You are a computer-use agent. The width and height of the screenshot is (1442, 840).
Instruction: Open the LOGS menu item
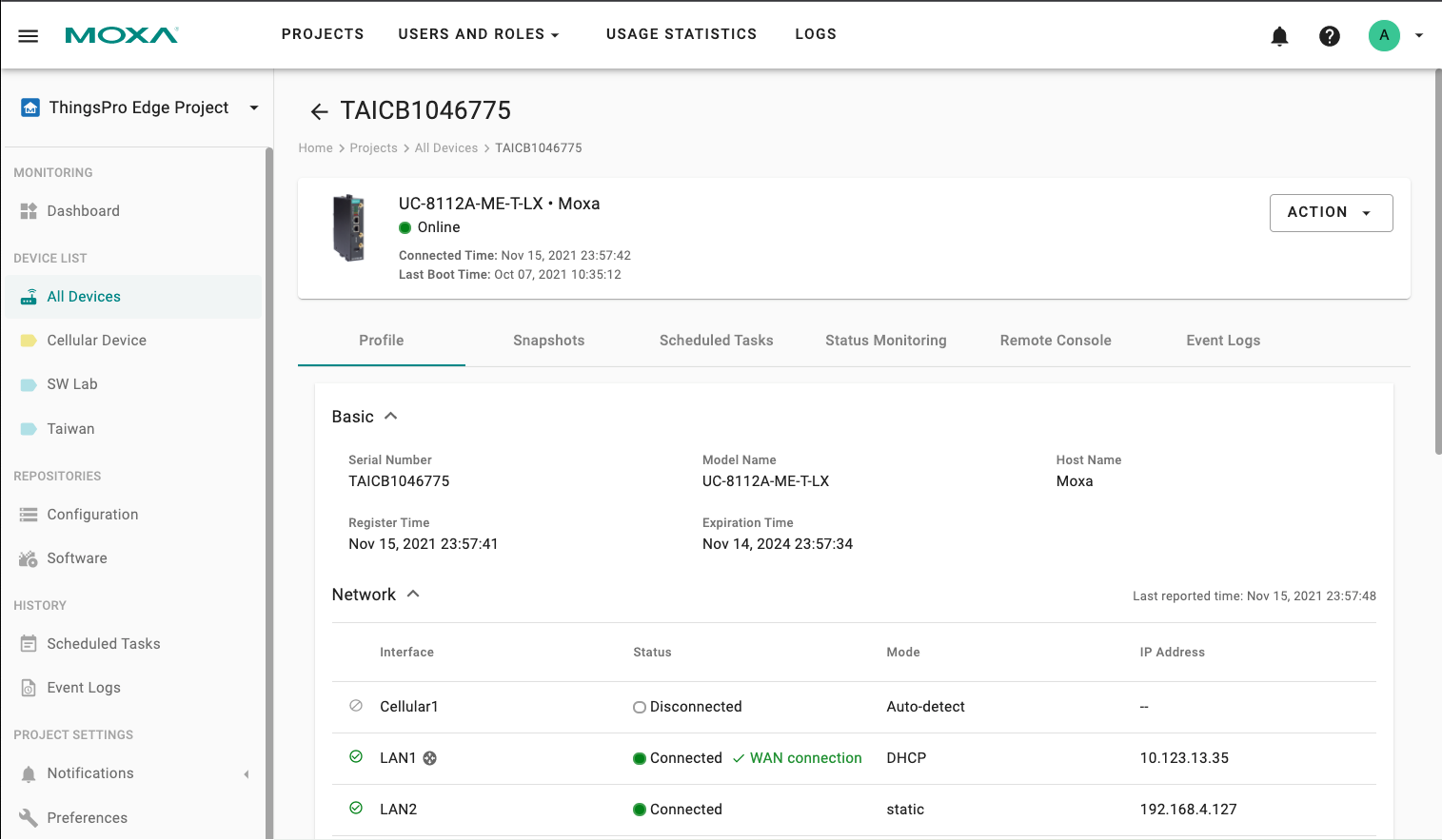(816, 34)
